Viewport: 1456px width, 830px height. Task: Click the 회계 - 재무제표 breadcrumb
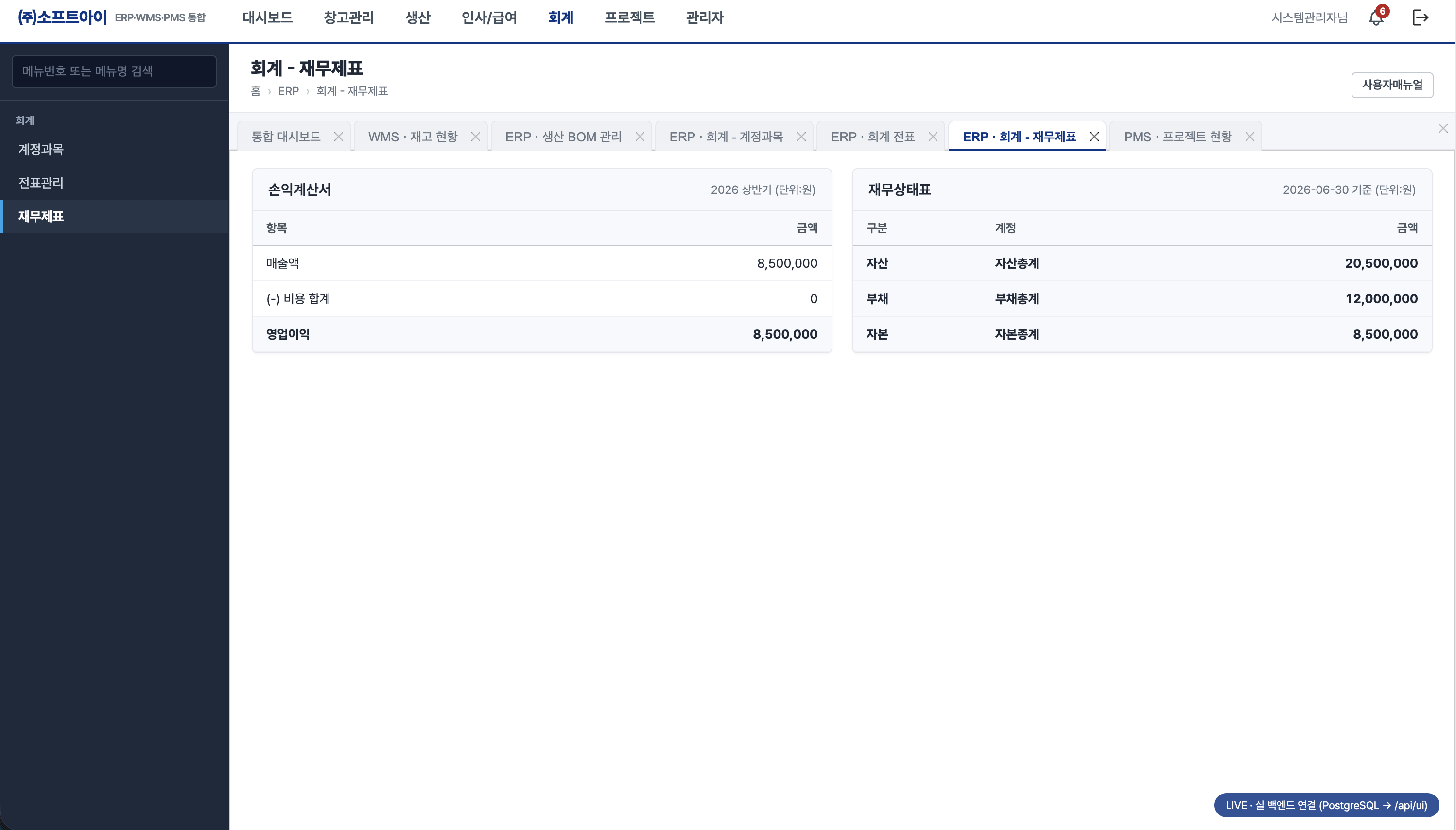(x=352, y=91)
